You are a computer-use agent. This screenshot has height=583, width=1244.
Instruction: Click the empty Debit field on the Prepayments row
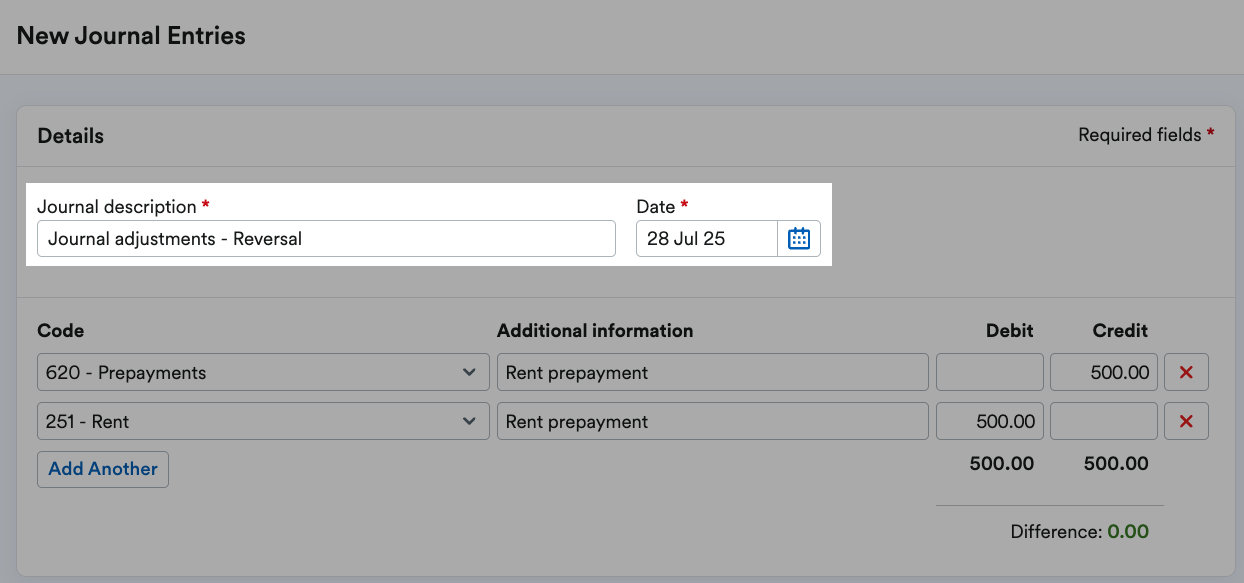(989, 371)
